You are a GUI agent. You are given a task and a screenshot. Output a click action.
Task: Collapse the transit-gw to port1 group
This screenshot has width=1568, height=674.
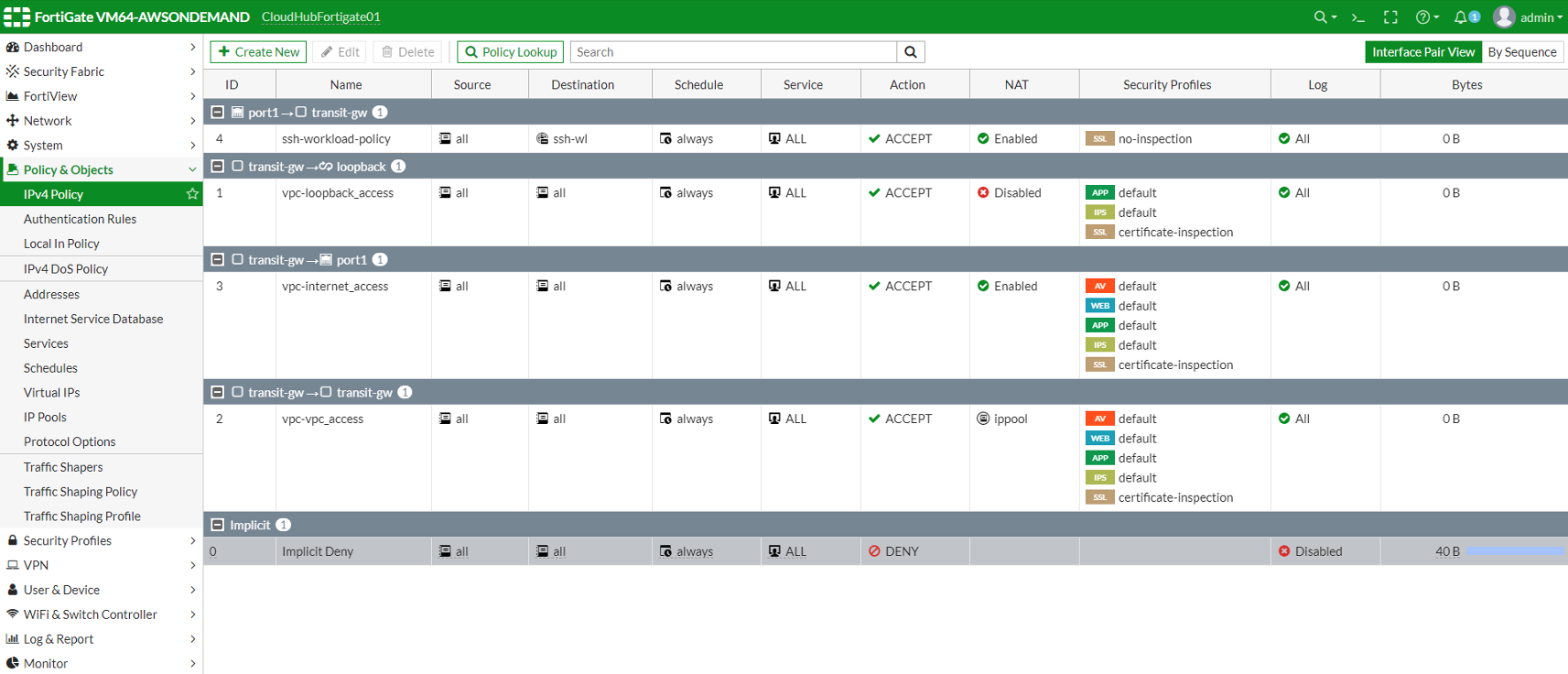click(217, 259)
